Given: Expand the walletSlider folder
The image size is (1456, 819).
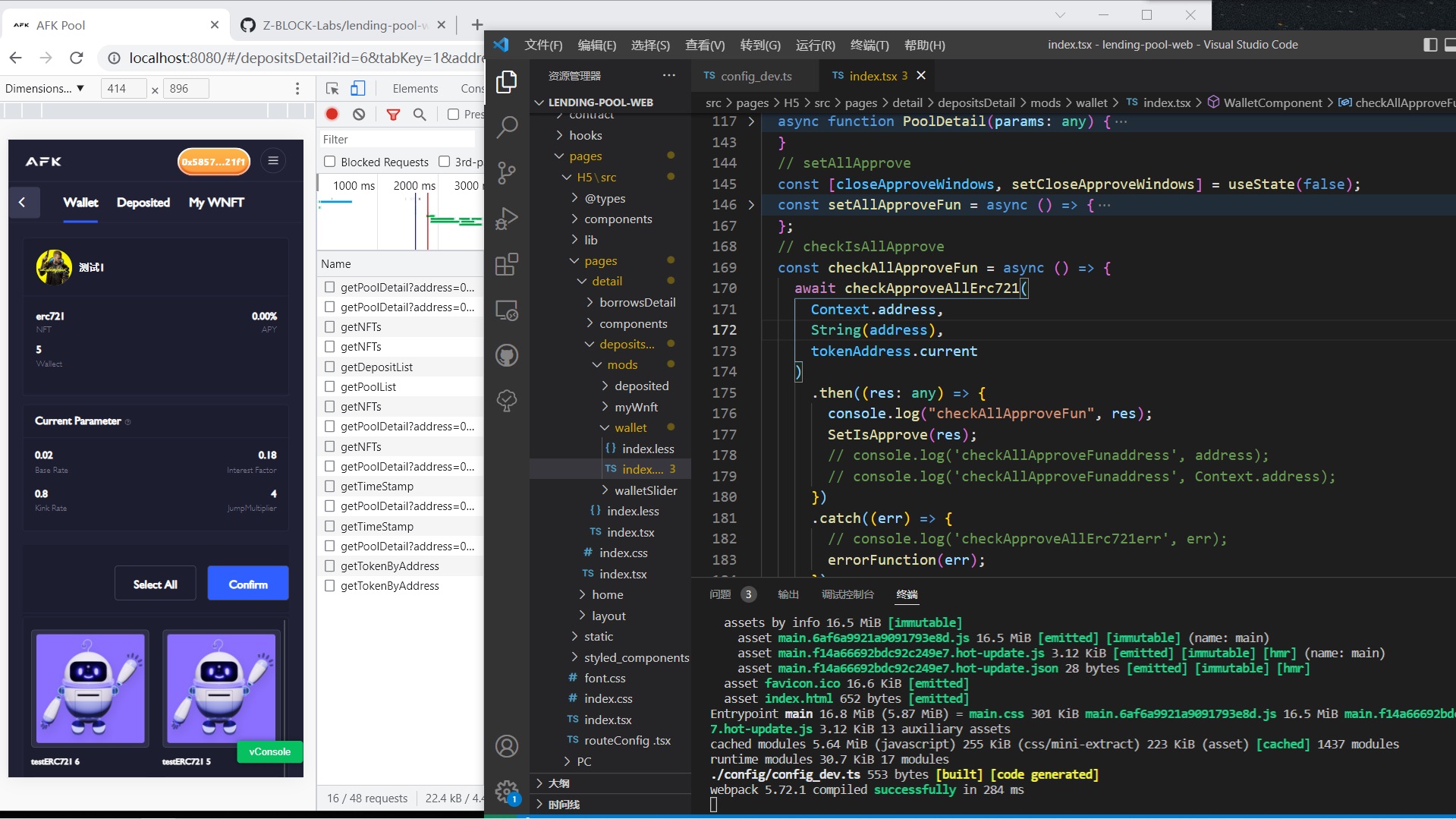Looking at the screenshot, I should [646, 490].
